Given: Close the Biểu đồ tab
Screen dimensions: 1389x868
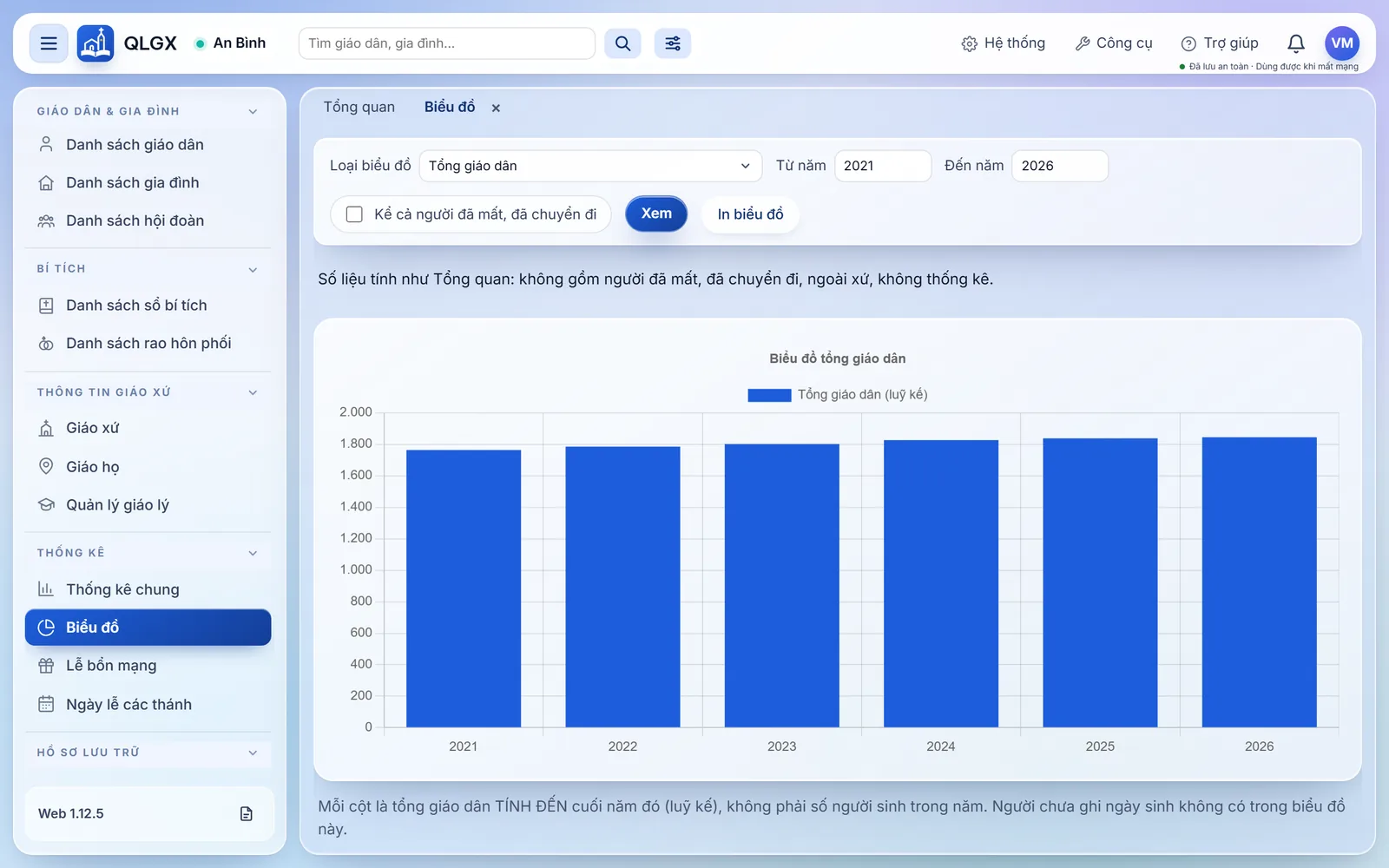Looking at the screenshot, I should pyautogui.click(x=496, y=108).
